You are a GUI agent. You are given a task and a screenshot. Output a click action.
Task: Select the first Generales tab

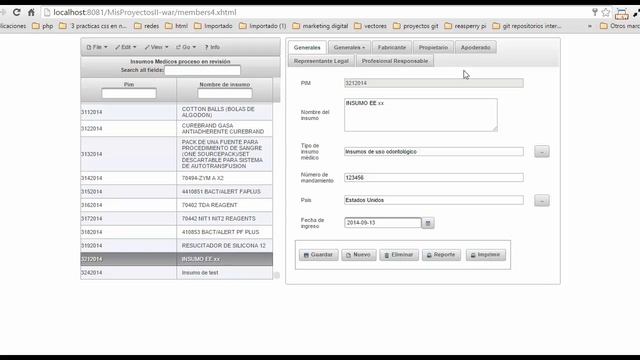307,47
